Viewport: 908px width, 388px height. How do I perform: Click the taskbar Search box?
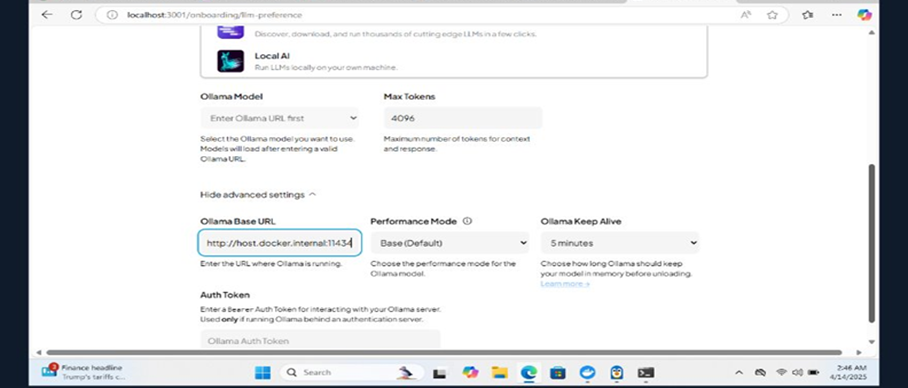(352, 372)
